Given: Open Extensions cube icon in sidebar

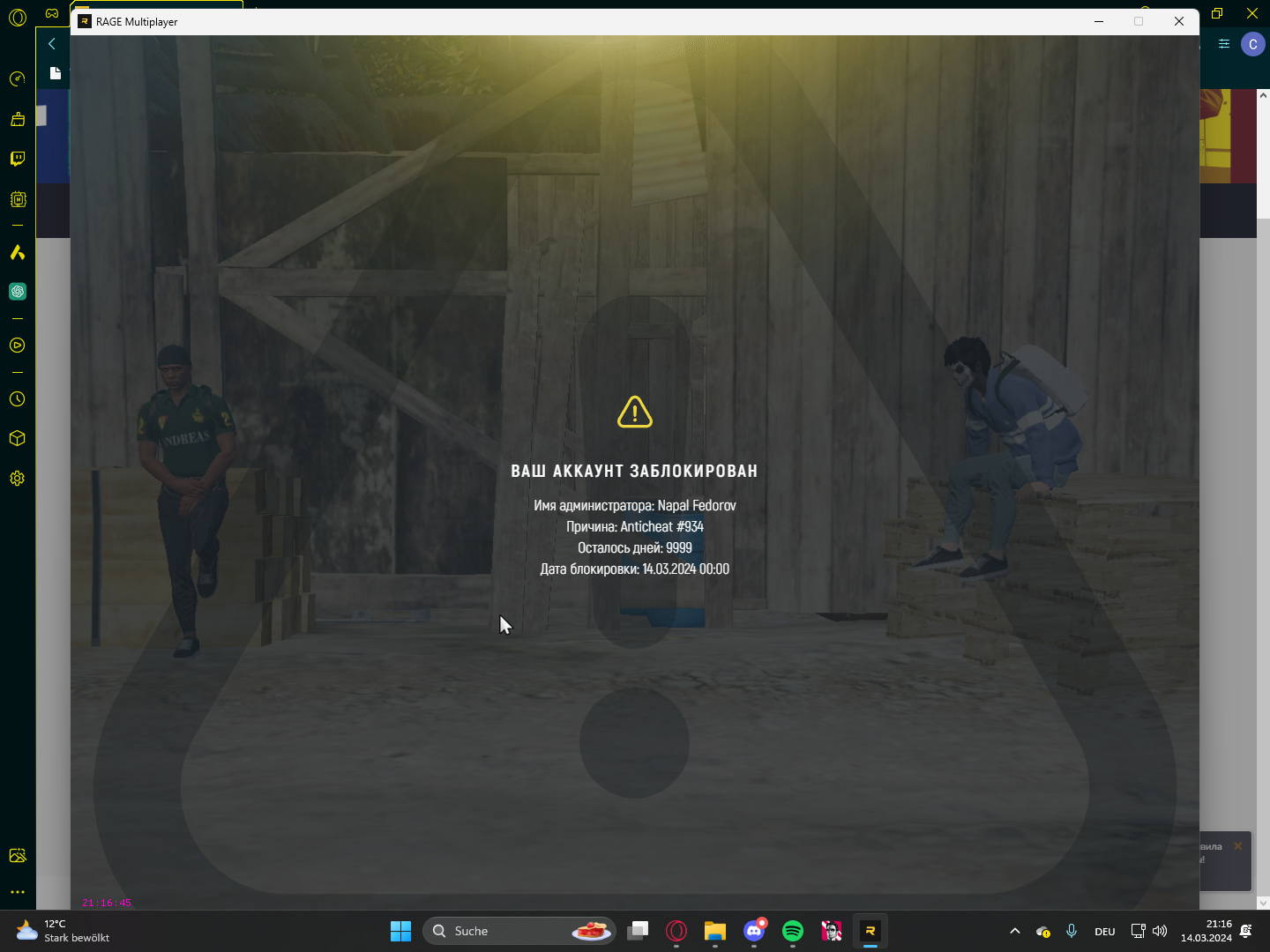Looking at the screenshot, I should [18, 438].
